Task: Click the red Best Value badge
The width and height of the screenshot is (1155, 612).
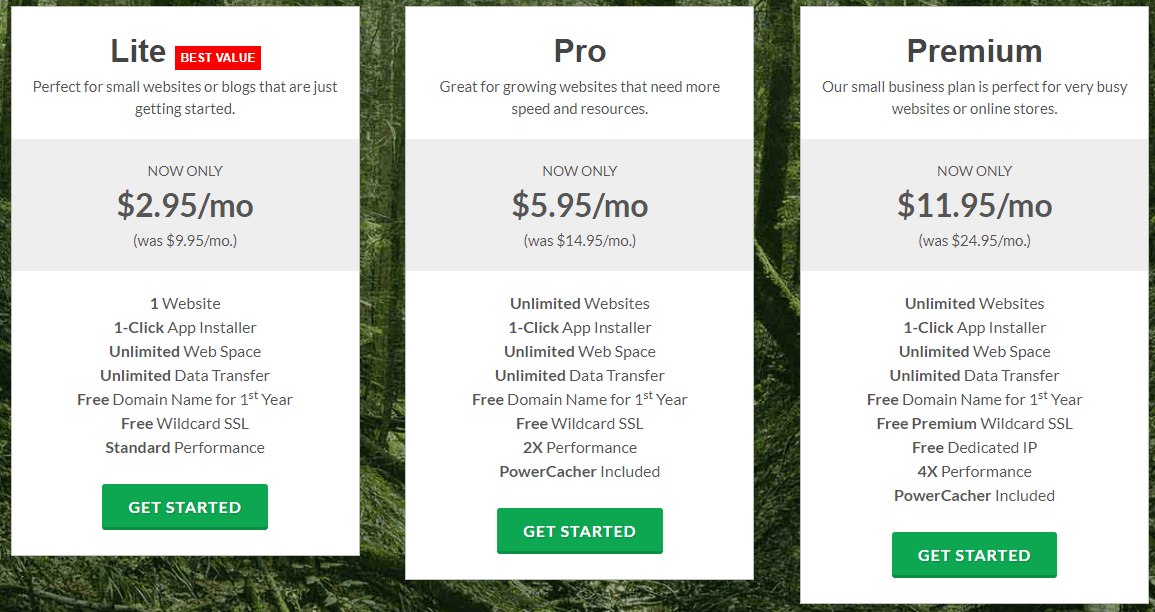Action: [x=218, y=57]
